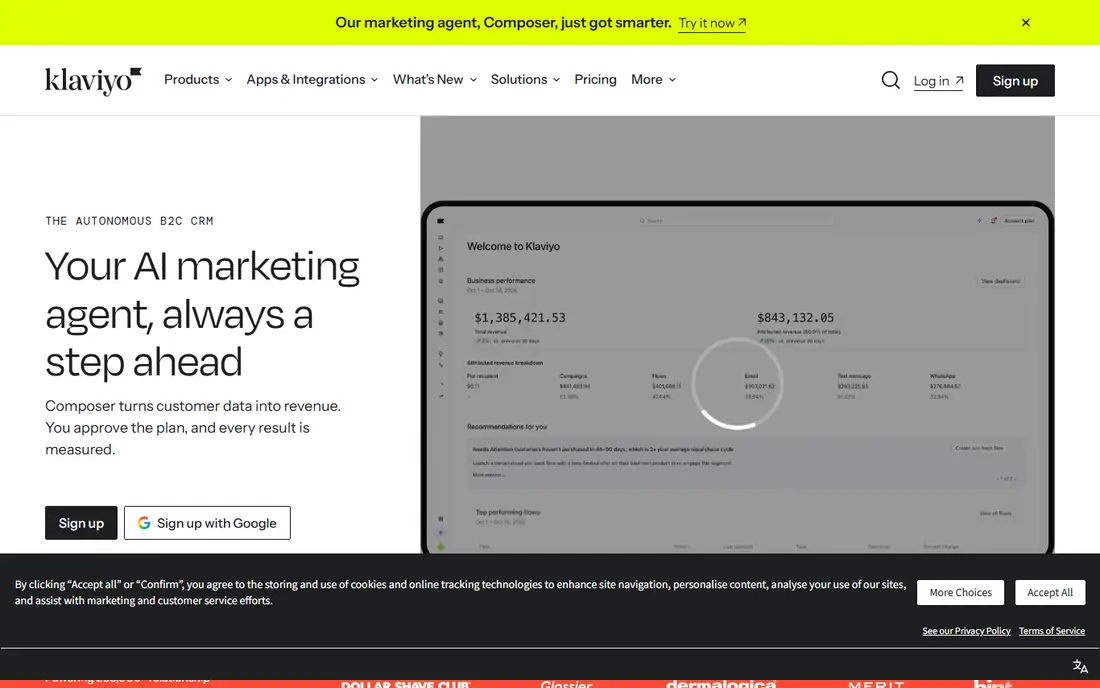
Task: Click the $1,385,421.53 revenue figure
Action: tap(520, 318)
